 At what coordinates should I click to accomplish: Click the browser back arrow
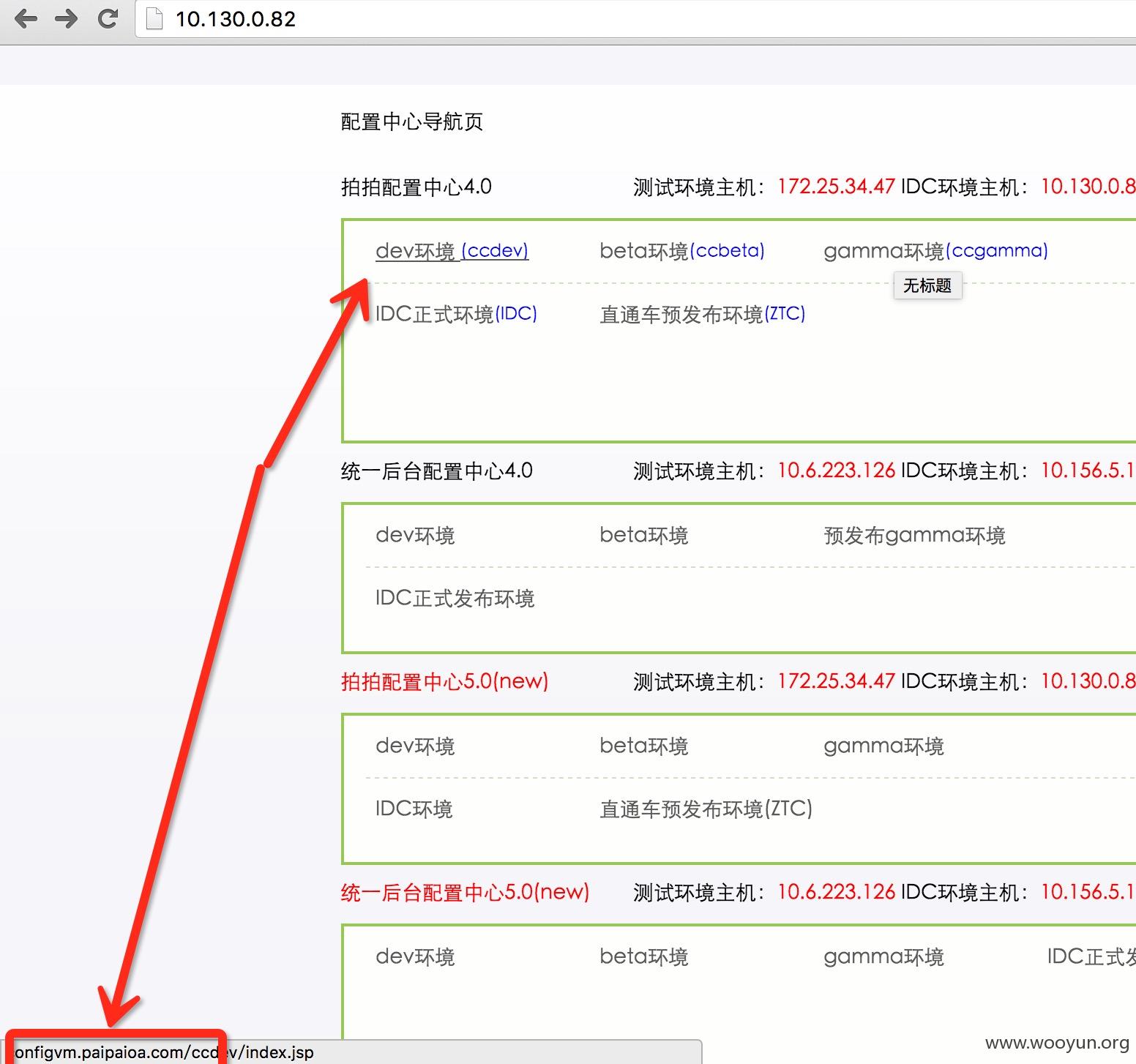coord(26,18)
